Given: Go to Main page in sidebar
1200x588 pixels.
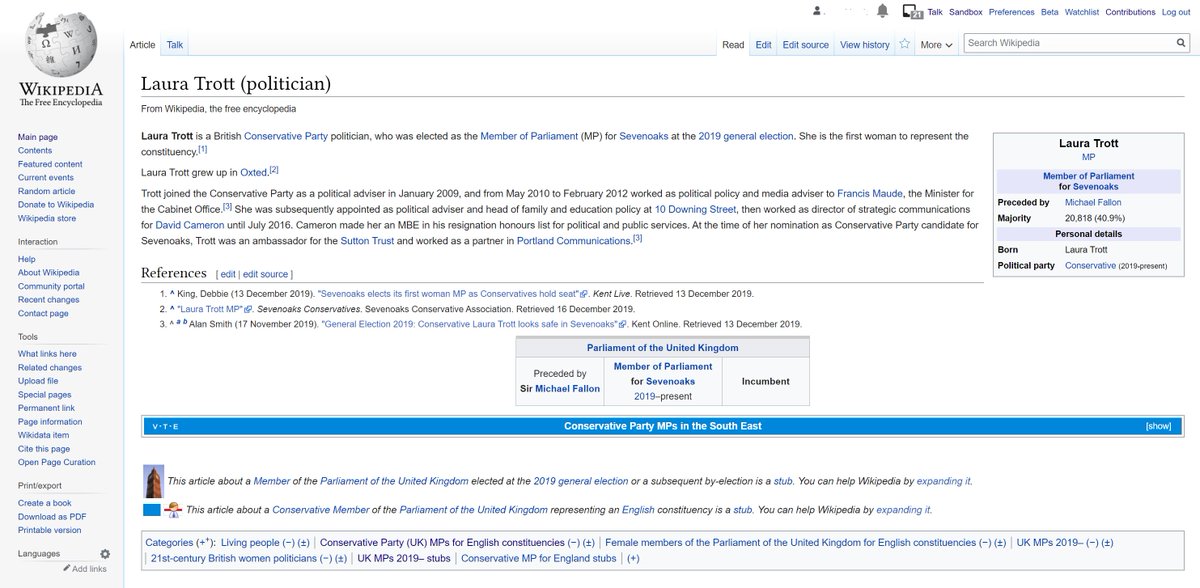Looking at the screenshot, I should (x=37, y=137).
